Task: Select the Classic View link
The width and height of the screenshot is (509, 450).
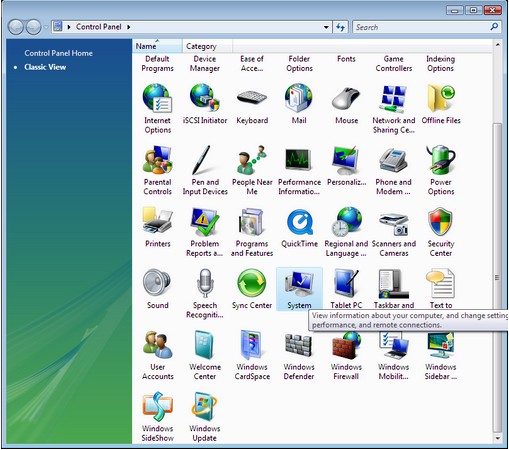Action: [45, 67]
